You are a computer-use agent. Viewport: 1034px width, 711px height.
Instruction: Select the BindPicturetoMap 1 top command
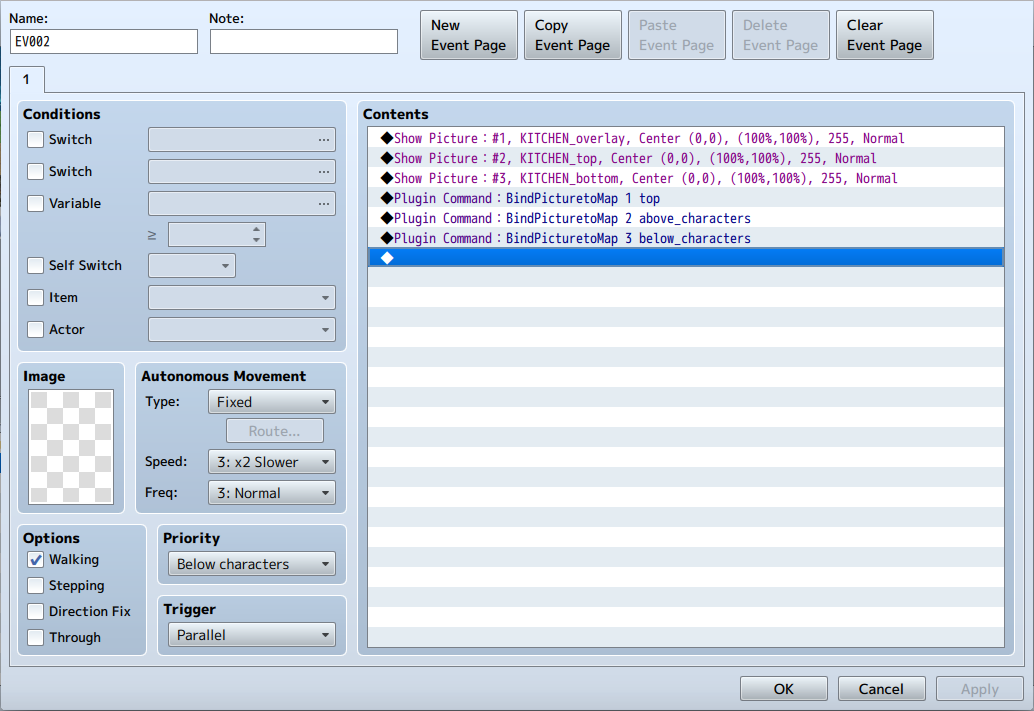click(x=686, y=199)
